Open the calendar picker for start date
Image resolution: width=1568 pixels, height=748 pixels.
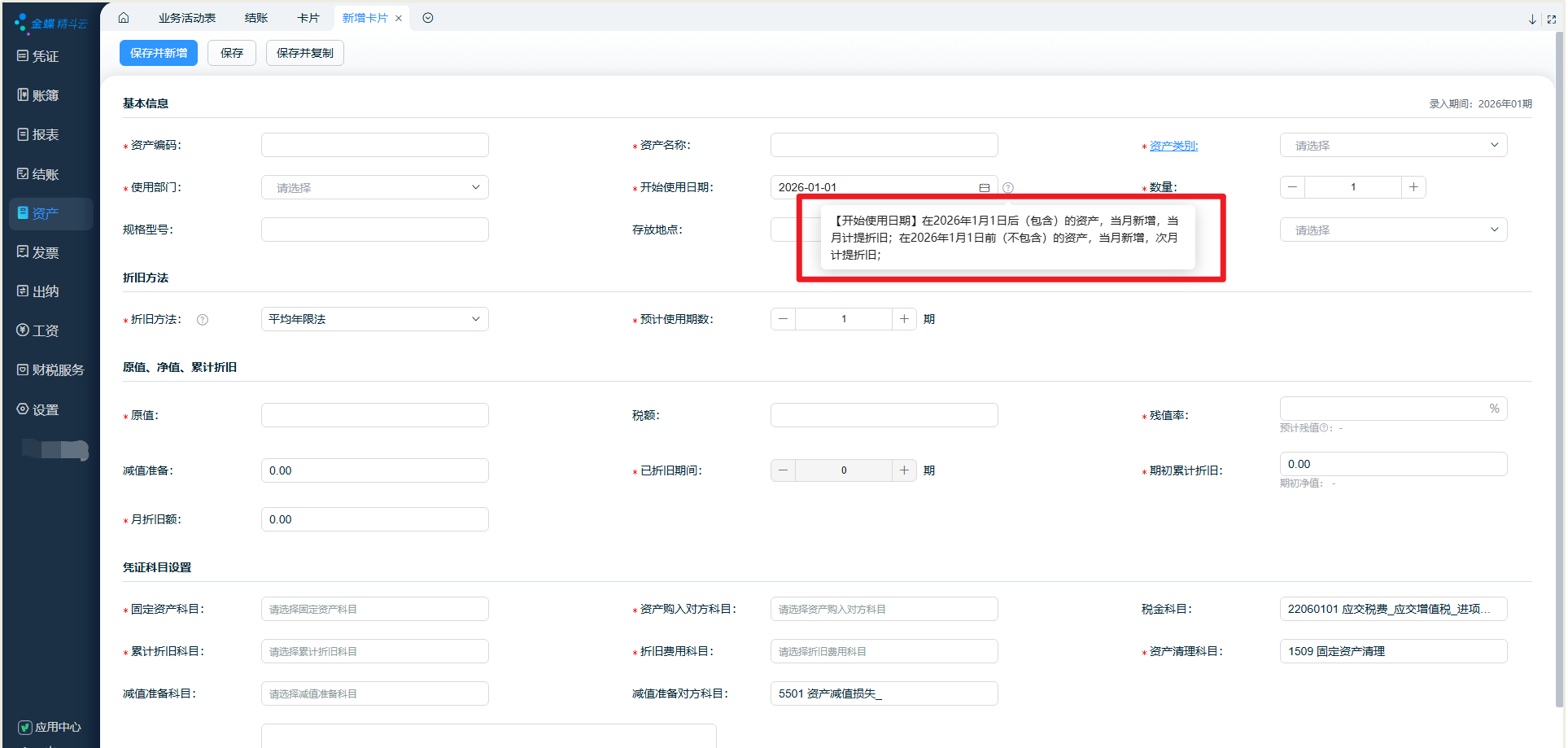click(x=984, y=187)
